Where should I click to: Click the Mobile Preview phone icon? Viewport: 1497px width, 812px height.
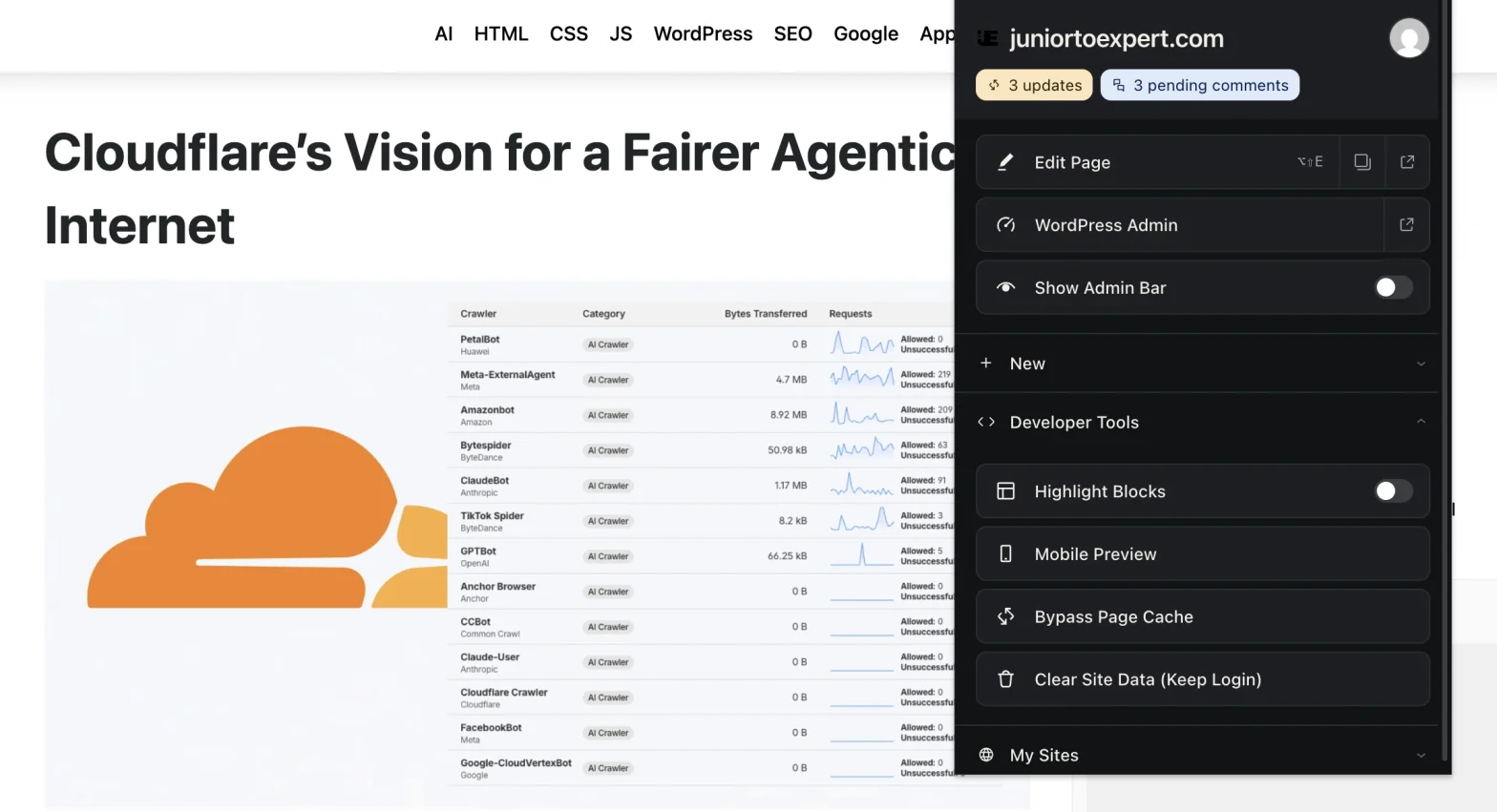(1005, 554)
